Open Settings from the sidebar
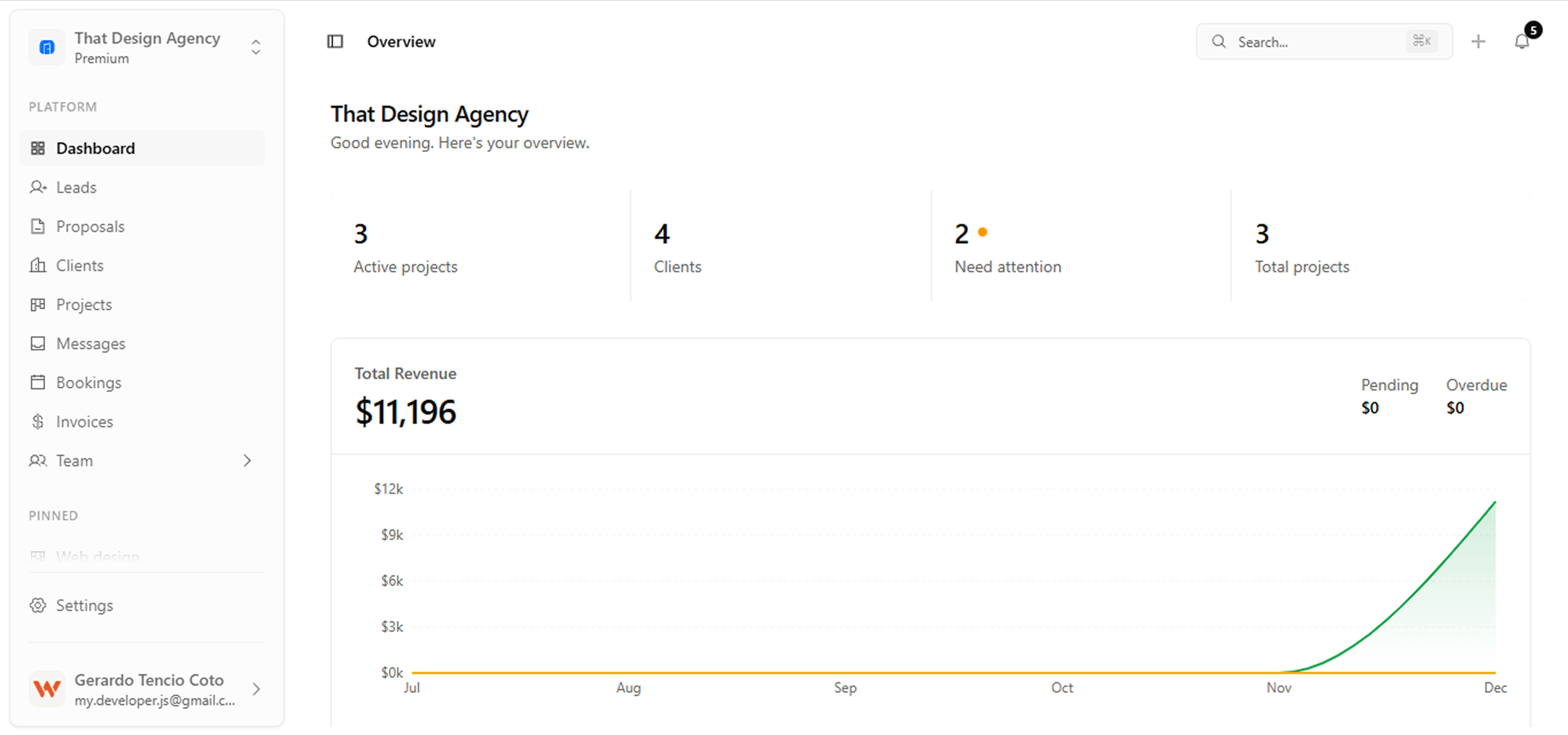The height and width of the screenshot is (735, 1568). click(84, 605)
